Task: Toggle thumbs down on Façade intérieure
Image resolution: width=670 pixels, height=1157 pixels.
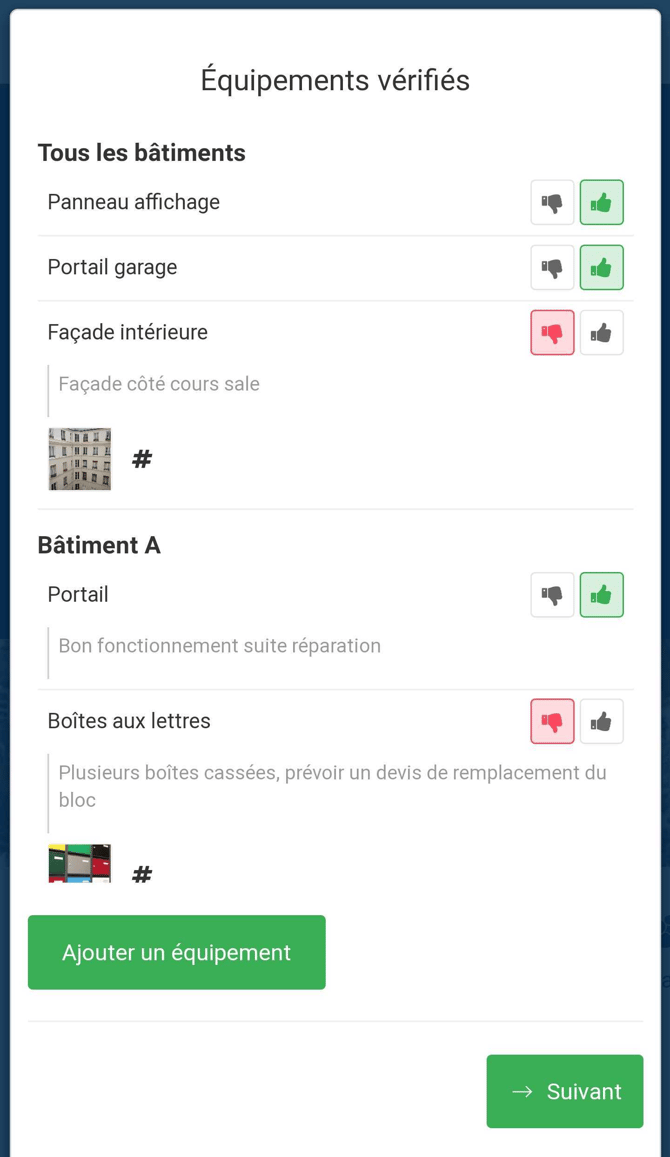Action: click(x=552, y=333)
